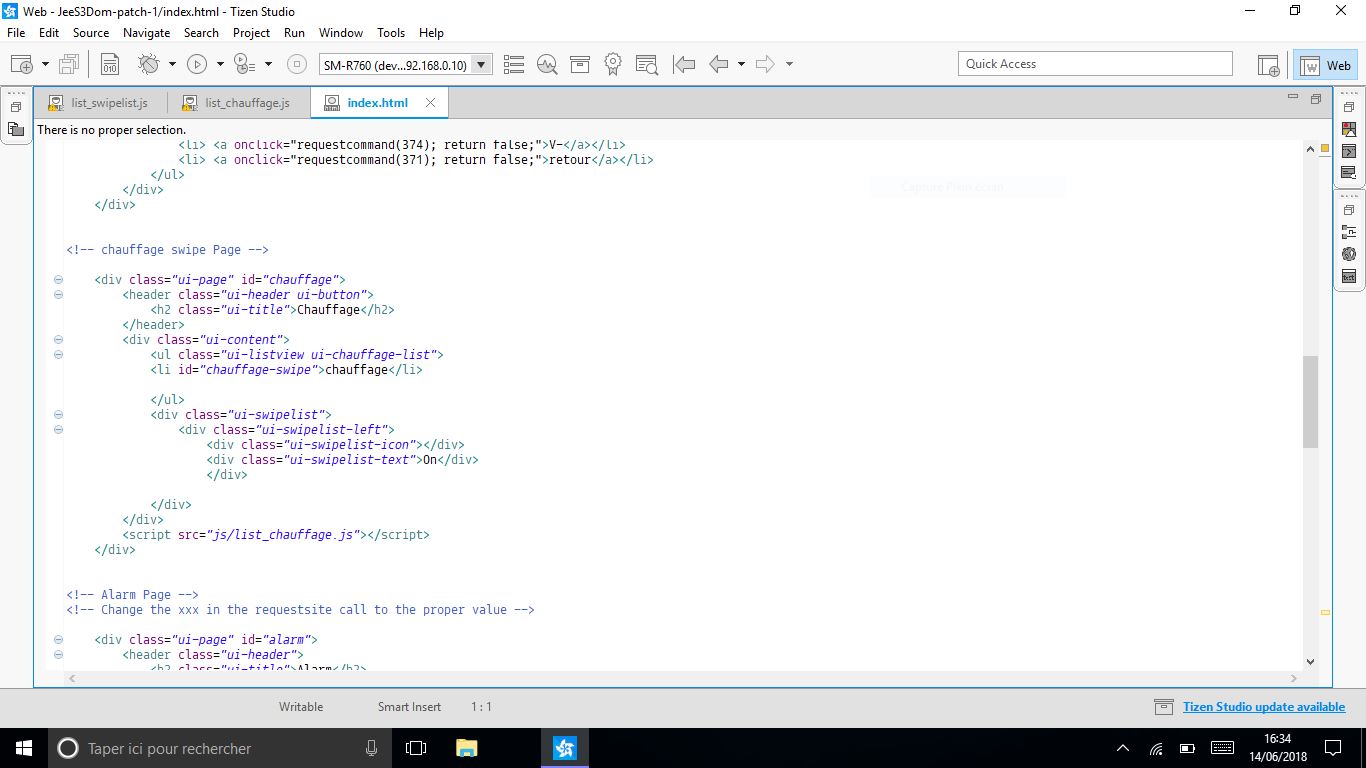
Task: Open the Outline view icon in right sidebar
Action: 1349,232
